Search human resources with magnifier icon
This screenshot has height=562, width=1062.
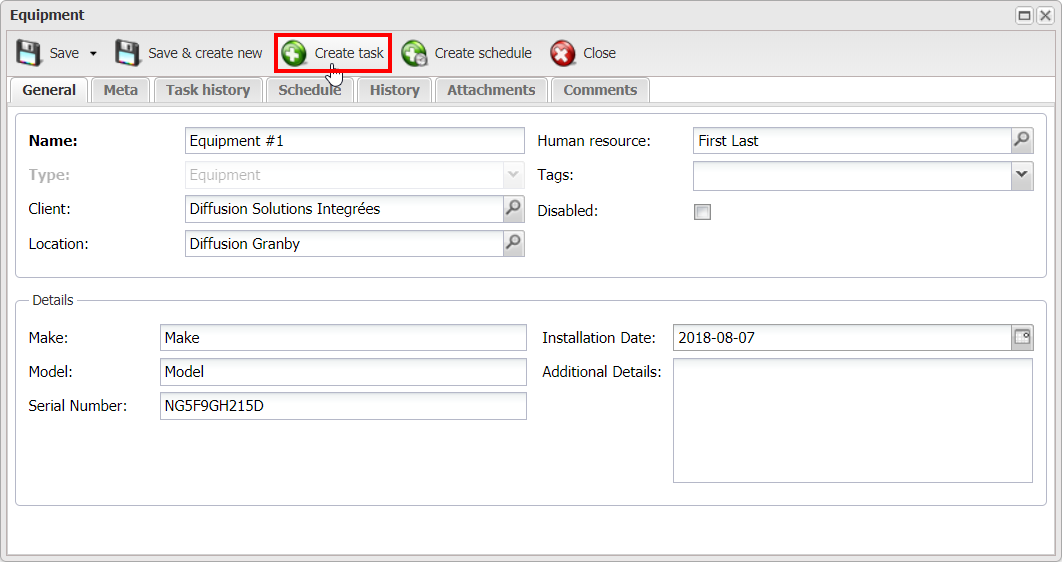1022,141
